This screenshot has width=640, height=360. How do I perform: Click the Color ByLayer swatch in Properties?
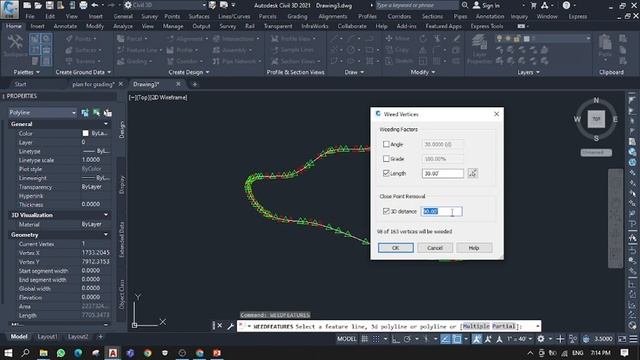[x=85, y=133]
